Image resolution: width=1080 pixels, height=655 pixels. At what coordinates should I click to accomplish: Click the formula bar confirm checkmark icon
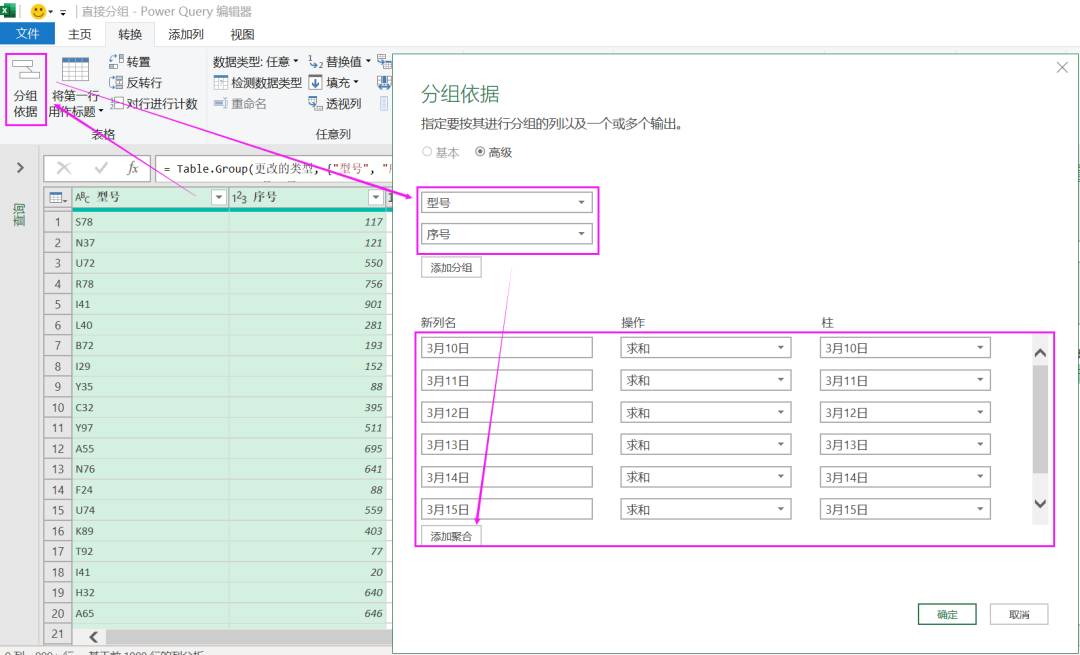(101, 168)
